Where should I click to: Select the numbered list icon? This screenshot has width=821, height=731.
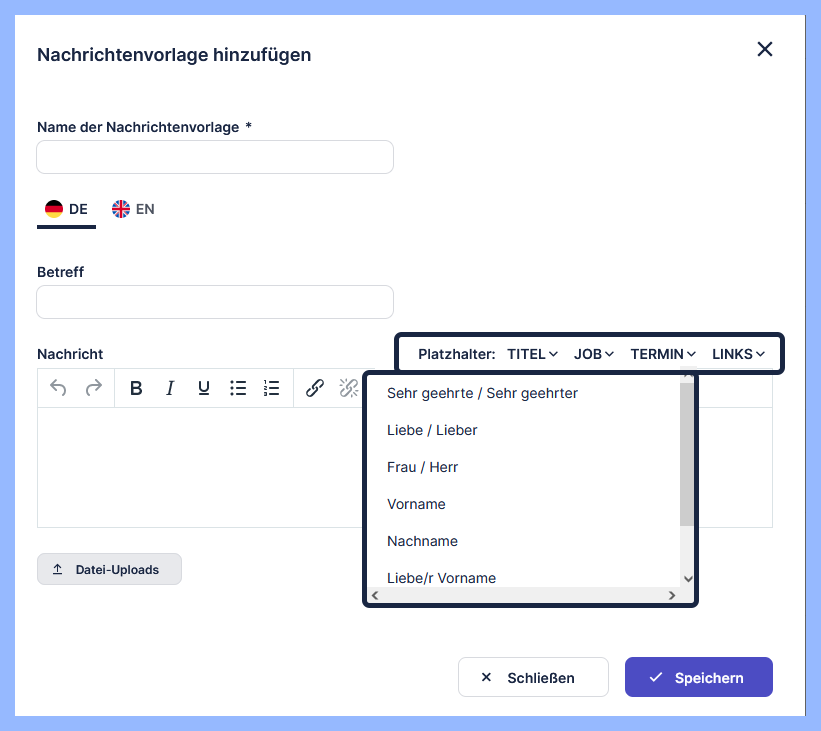tap(271, 388)
